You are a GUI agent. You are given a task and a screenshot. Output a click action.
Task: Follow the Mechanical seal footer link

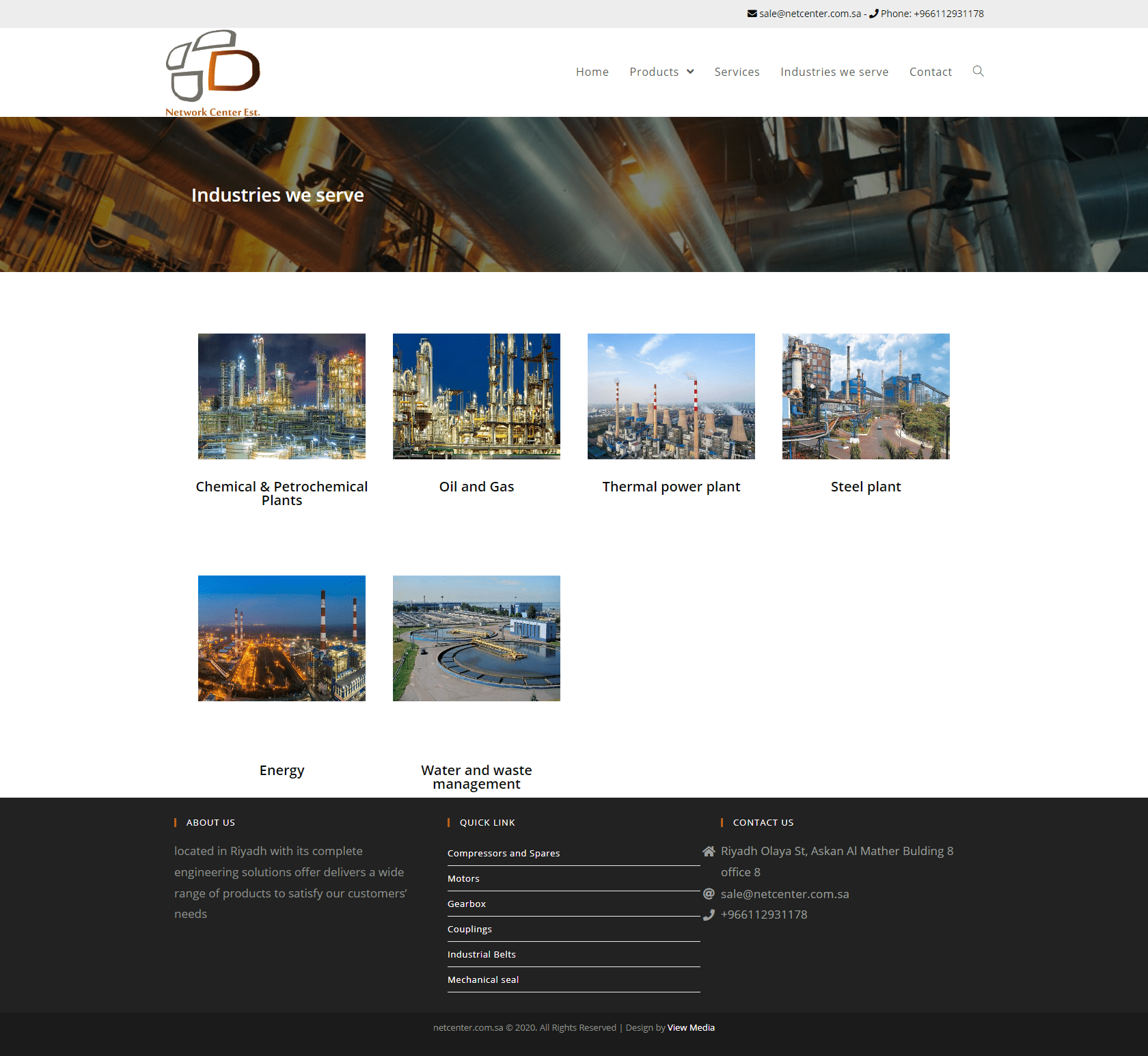pos(482,979)
